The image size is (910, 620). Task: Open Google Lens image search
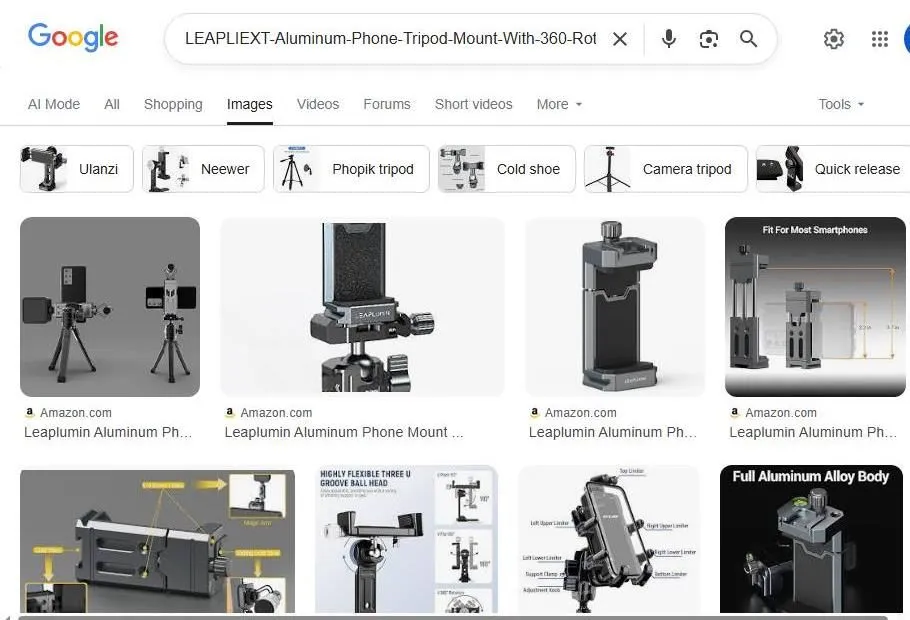(709, 39)
